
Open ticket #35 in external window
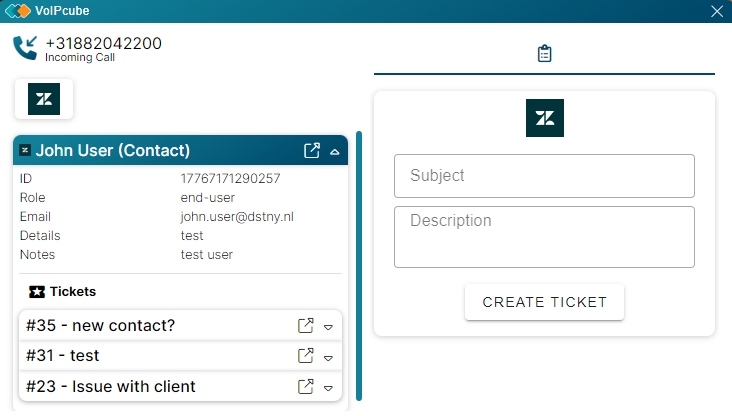click(x=307, y=326)
